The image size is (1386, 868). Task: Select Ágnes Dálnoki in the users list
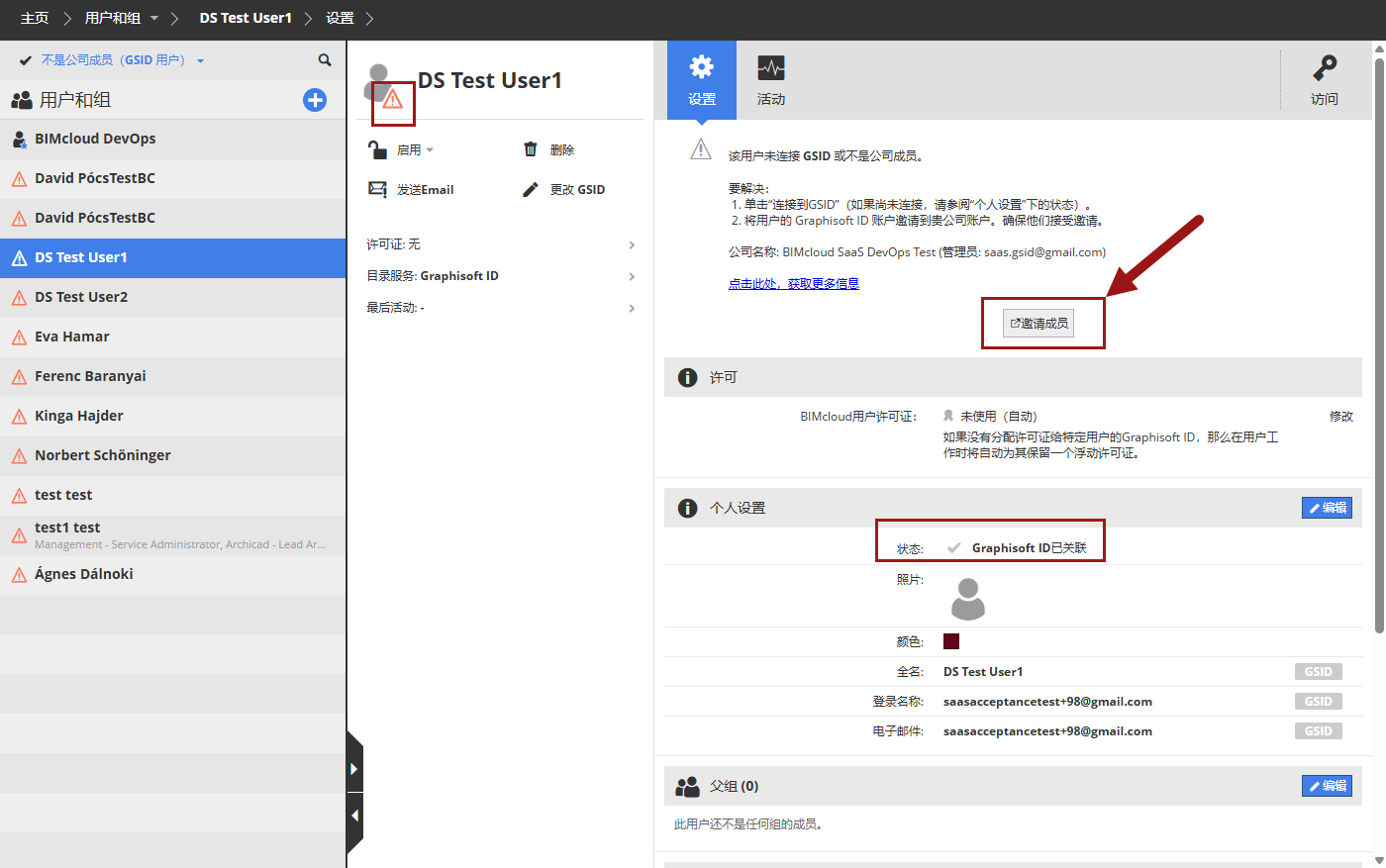tap(173, 575)
